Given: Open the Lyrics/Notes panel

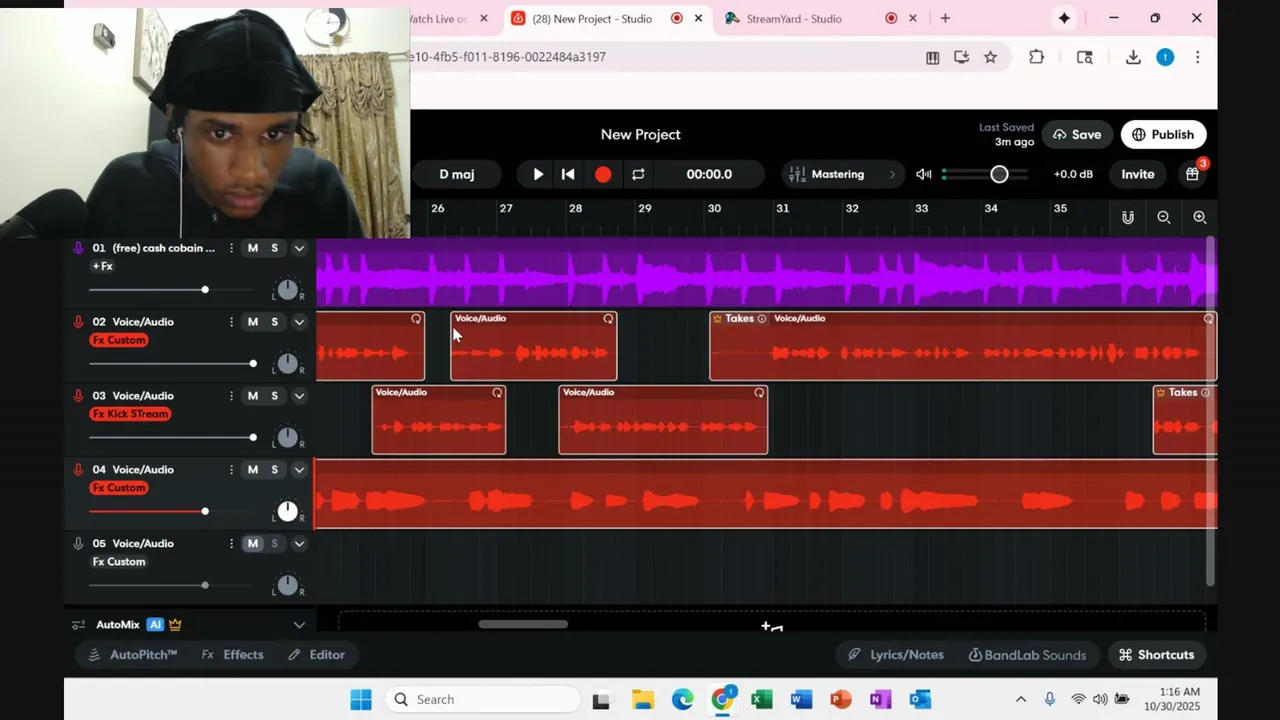Looking at the screenshot, I should coord(896,655).
